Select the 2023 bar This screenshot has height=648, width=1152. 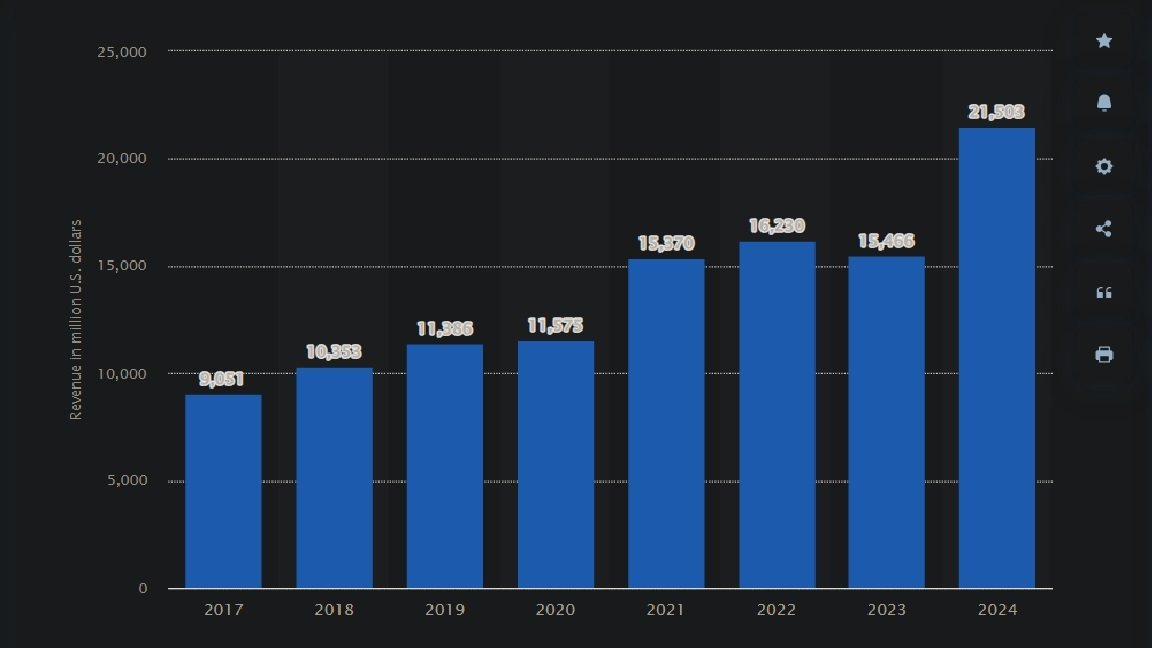click(x=887, y=422)
